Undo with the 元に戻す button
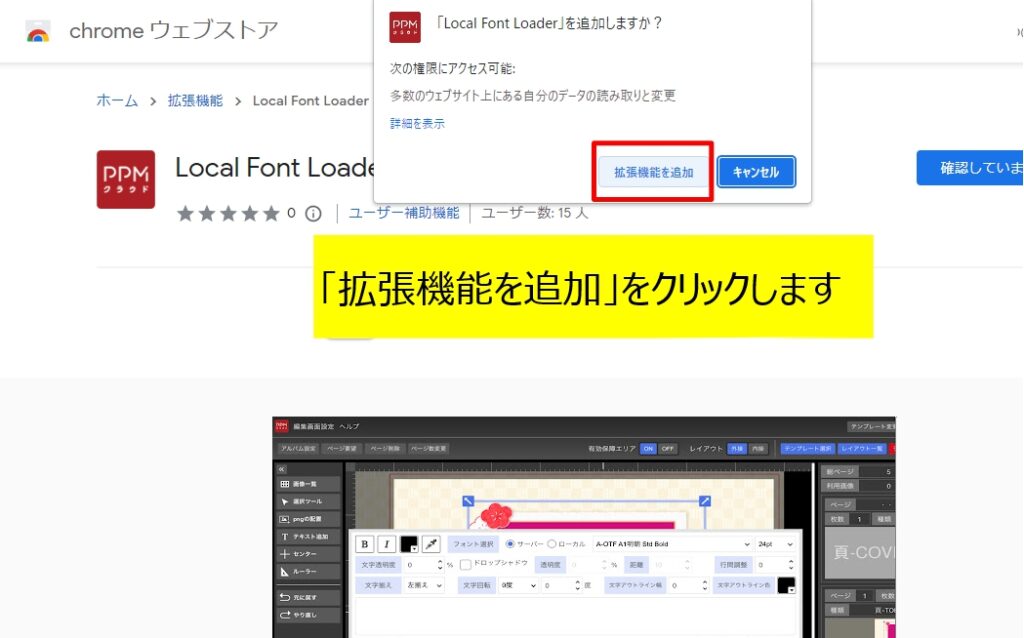Image resolution: width=1024 pixels, height=638 pixels. pyautogui.click(x=308, y=598)
